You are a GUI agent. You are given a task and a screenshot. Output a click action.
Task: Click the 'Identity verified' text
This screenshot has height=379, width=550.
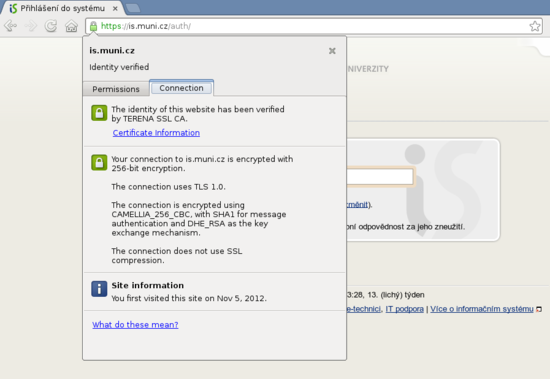tap(119, 67)
